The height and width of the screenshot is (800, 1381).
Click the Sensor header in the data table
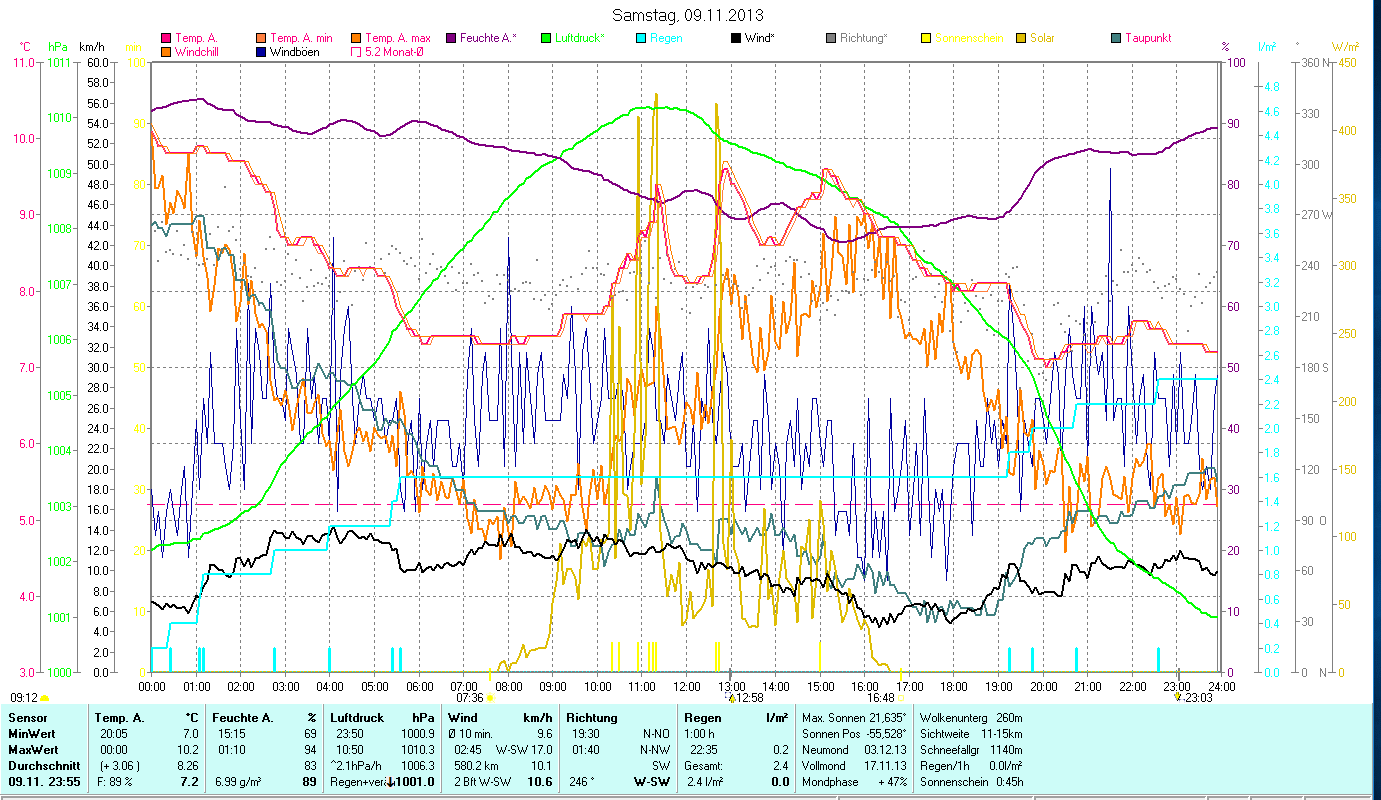tap(27, 718)
